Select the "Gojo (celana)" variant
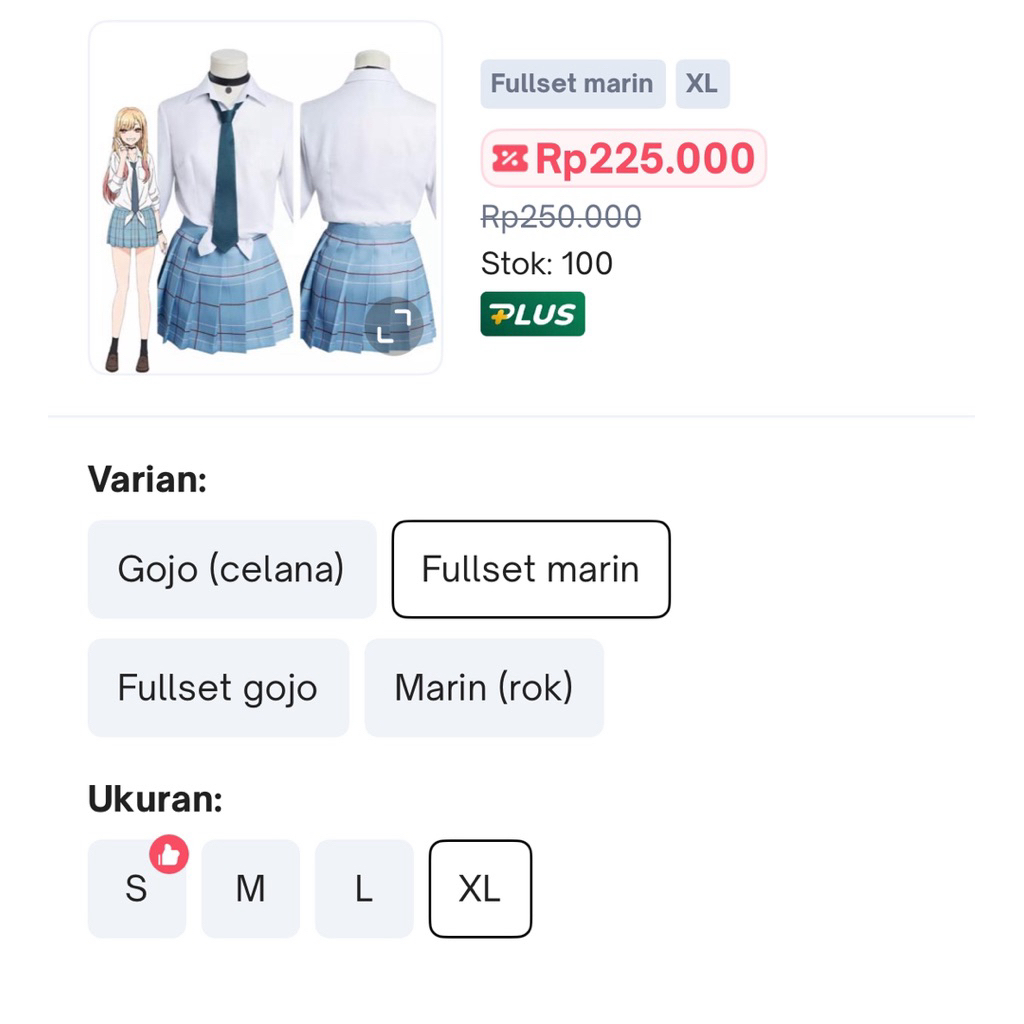Image resolution: width=1024 pixels, height=1024 pixels. coord(231,568)
